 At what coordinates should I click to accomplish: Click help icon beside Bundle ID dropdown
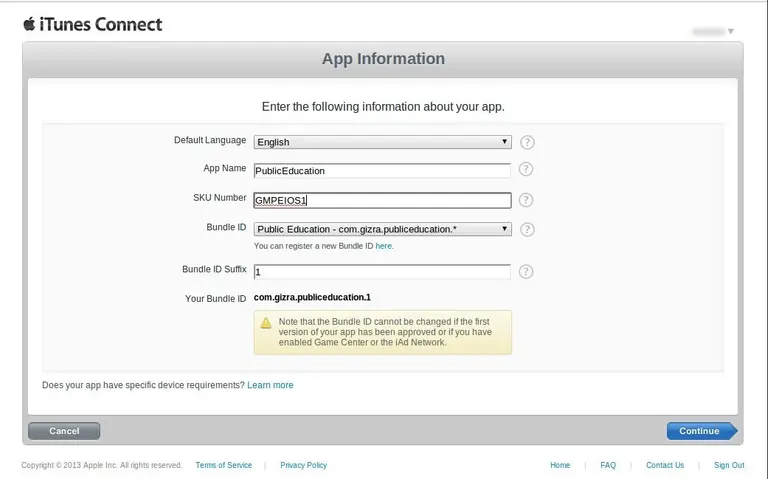527,230
